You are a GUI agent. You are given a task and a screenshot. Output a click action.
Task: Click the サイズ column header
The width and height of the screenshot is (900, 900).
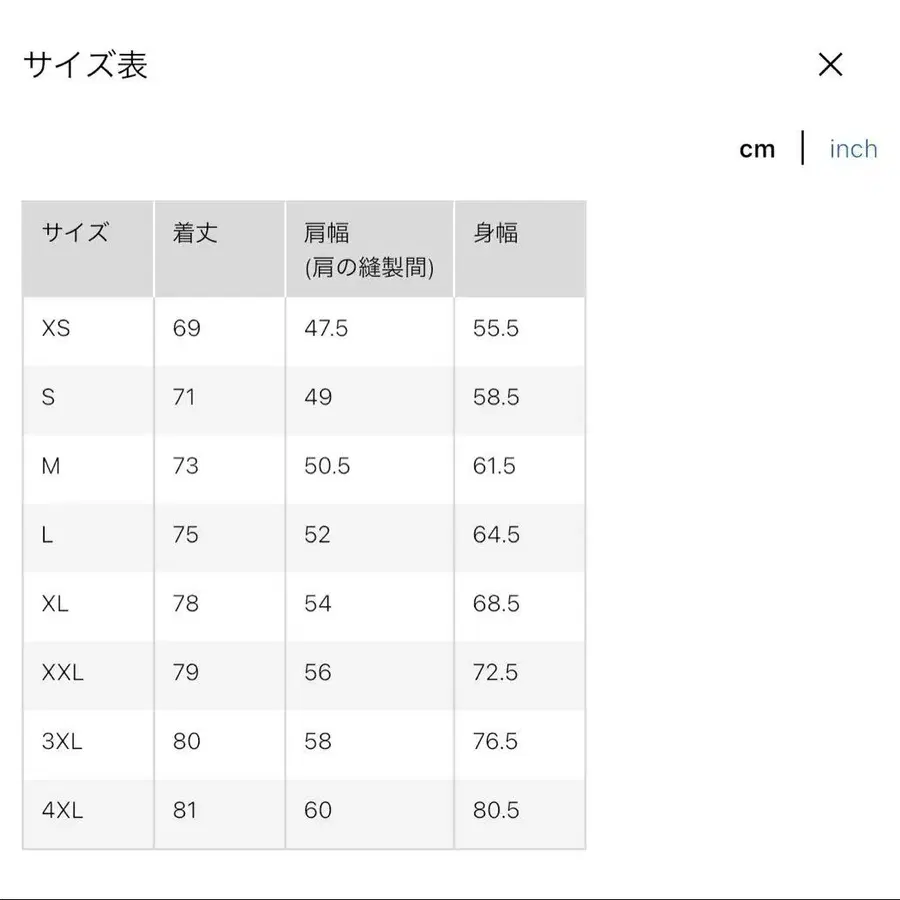(x=75, y=233)
